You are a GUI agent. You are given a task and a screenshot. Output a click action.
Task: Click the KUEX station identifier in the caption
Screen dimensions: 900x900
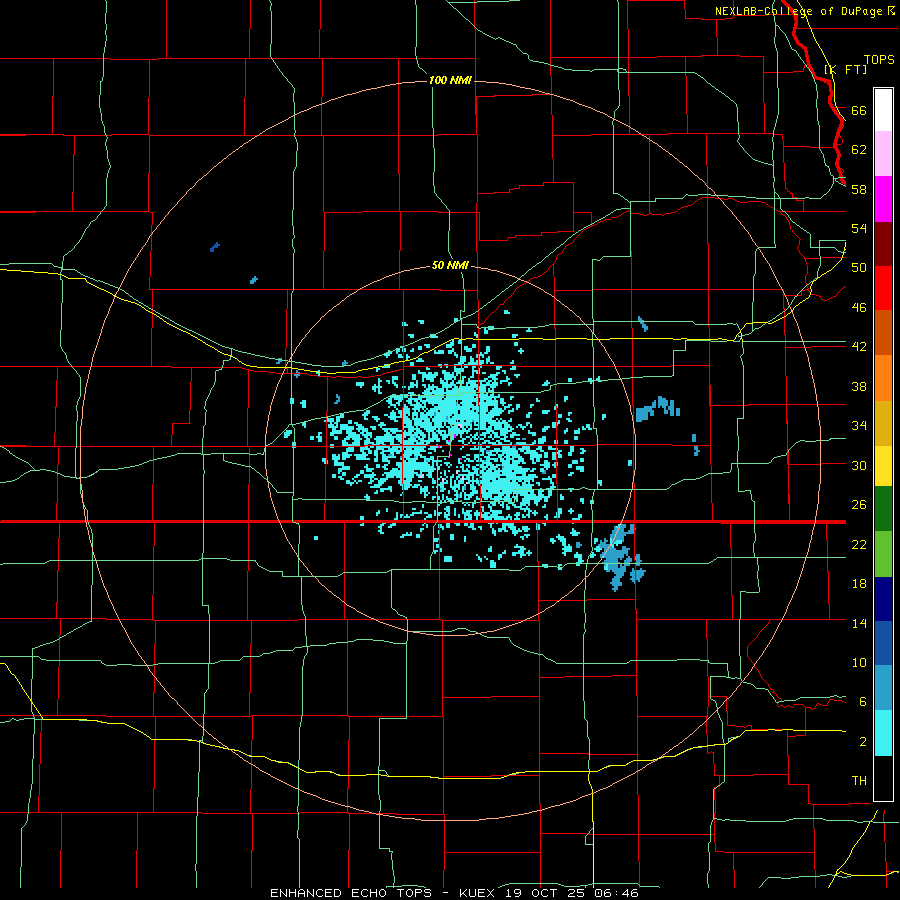479,893
